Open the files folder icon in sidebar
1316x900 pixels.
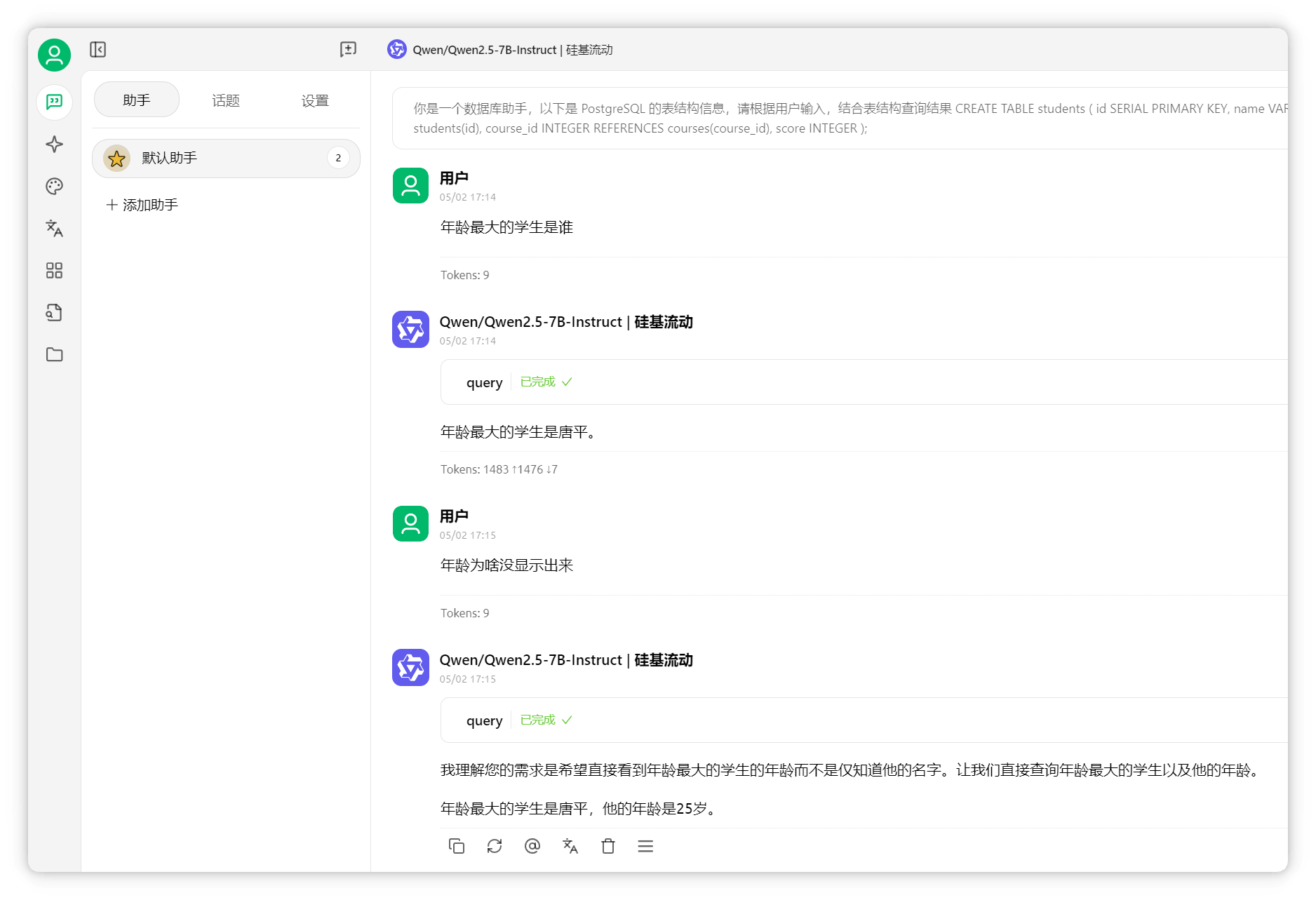coord(54,354)
